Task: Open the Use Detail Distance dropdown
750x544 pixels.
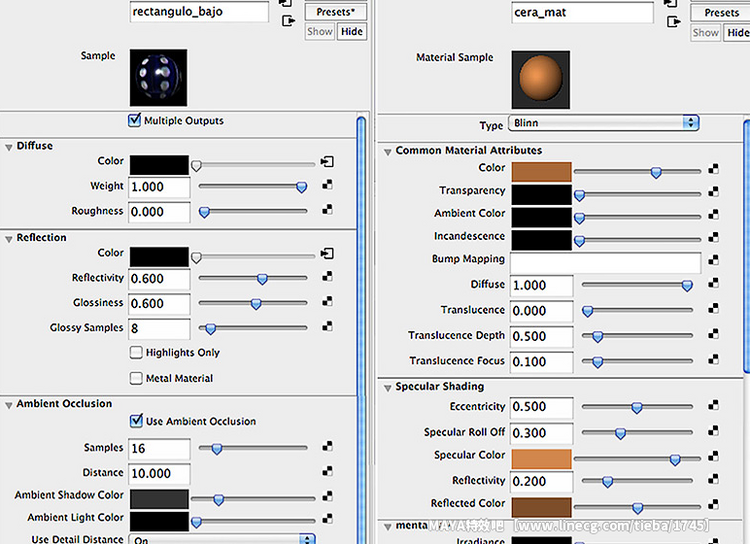Action: (222, 539)
